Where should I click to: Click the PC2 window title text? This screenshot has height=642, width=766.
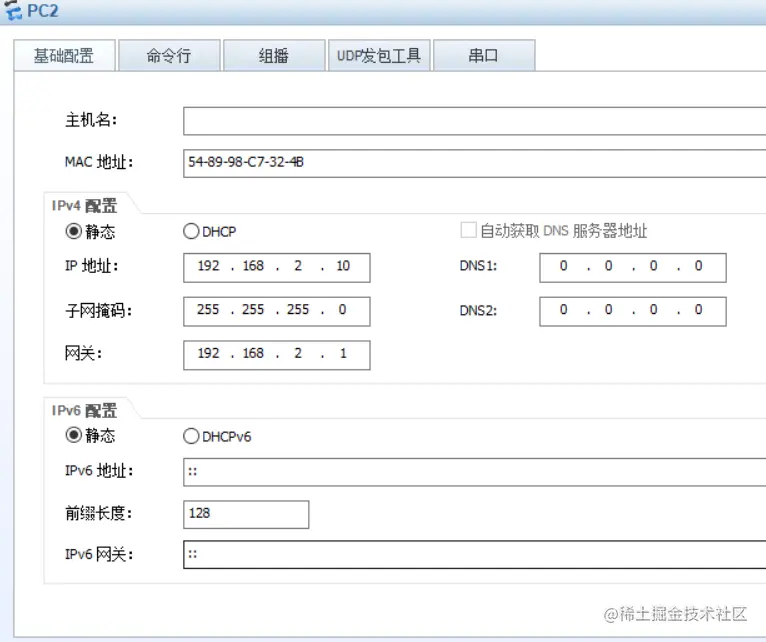(x=43, y=11)
